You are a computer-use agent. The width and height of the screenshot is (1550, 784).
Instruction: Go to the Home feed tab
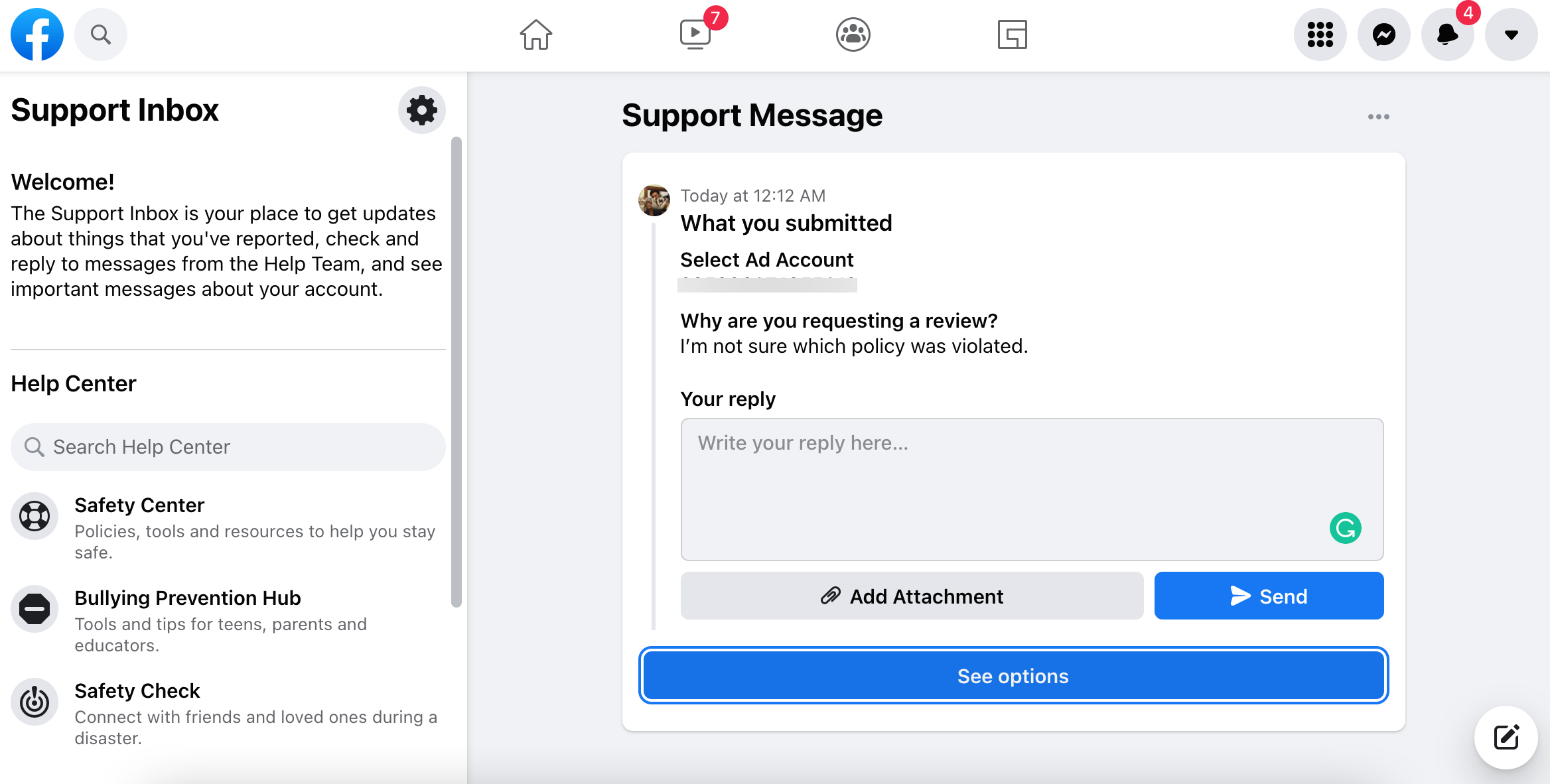click(x=535, y=34)
